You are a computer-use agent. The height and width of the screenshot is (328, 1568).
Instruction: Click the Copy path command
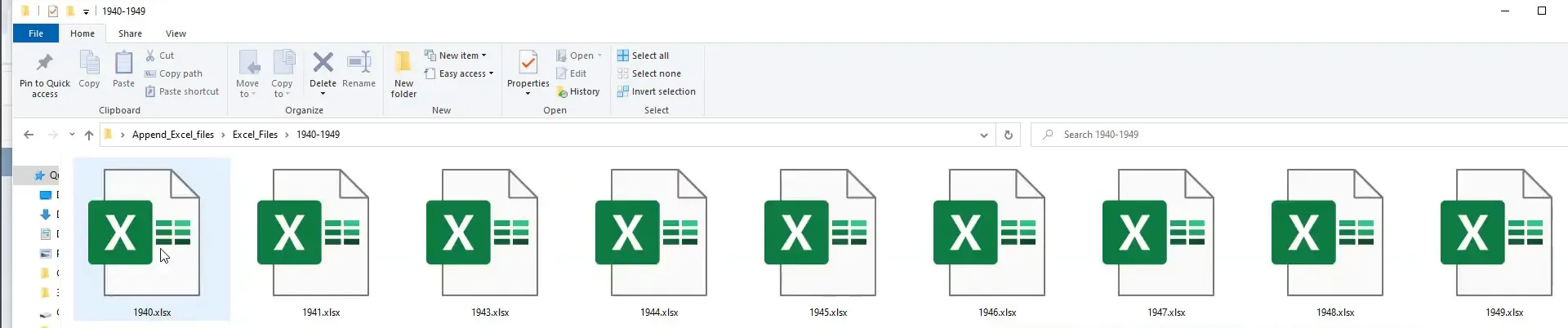click(173, 73)
